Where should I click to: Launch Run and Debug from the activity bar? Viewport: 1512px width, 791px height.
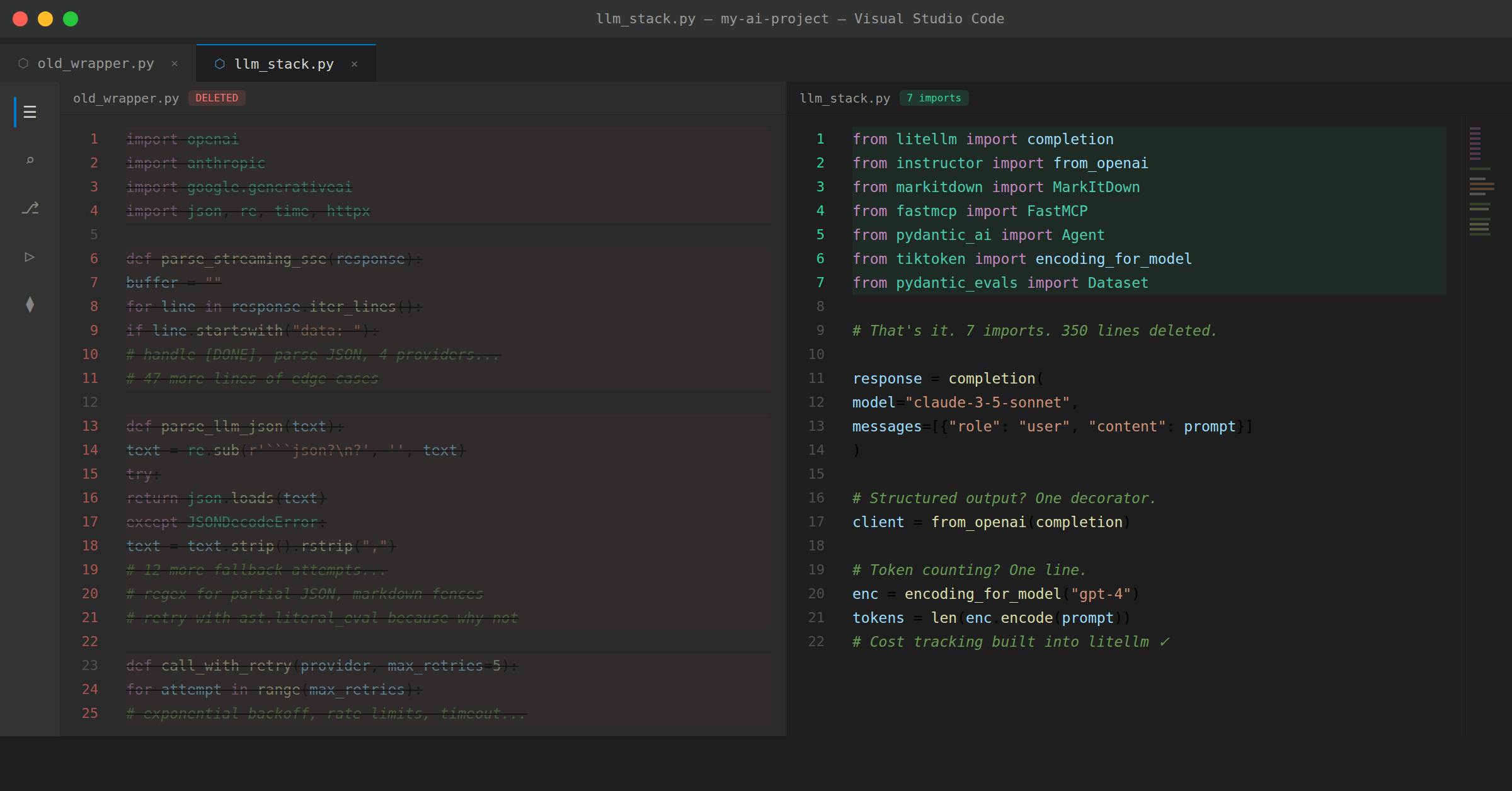(x=29, y=257)
